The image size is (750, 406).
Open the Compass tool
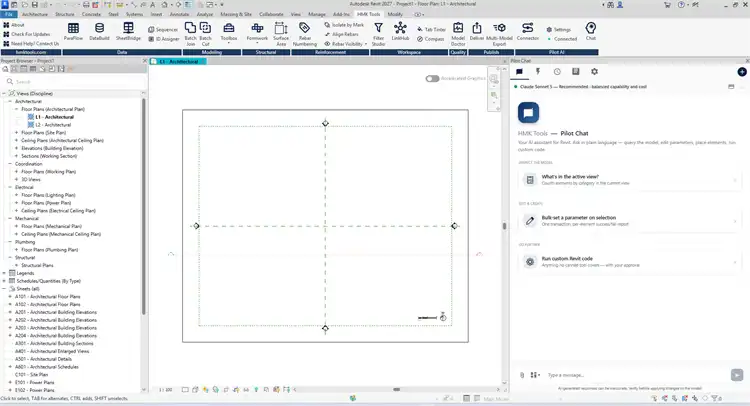pyautogui.click(x=430, y=39)
